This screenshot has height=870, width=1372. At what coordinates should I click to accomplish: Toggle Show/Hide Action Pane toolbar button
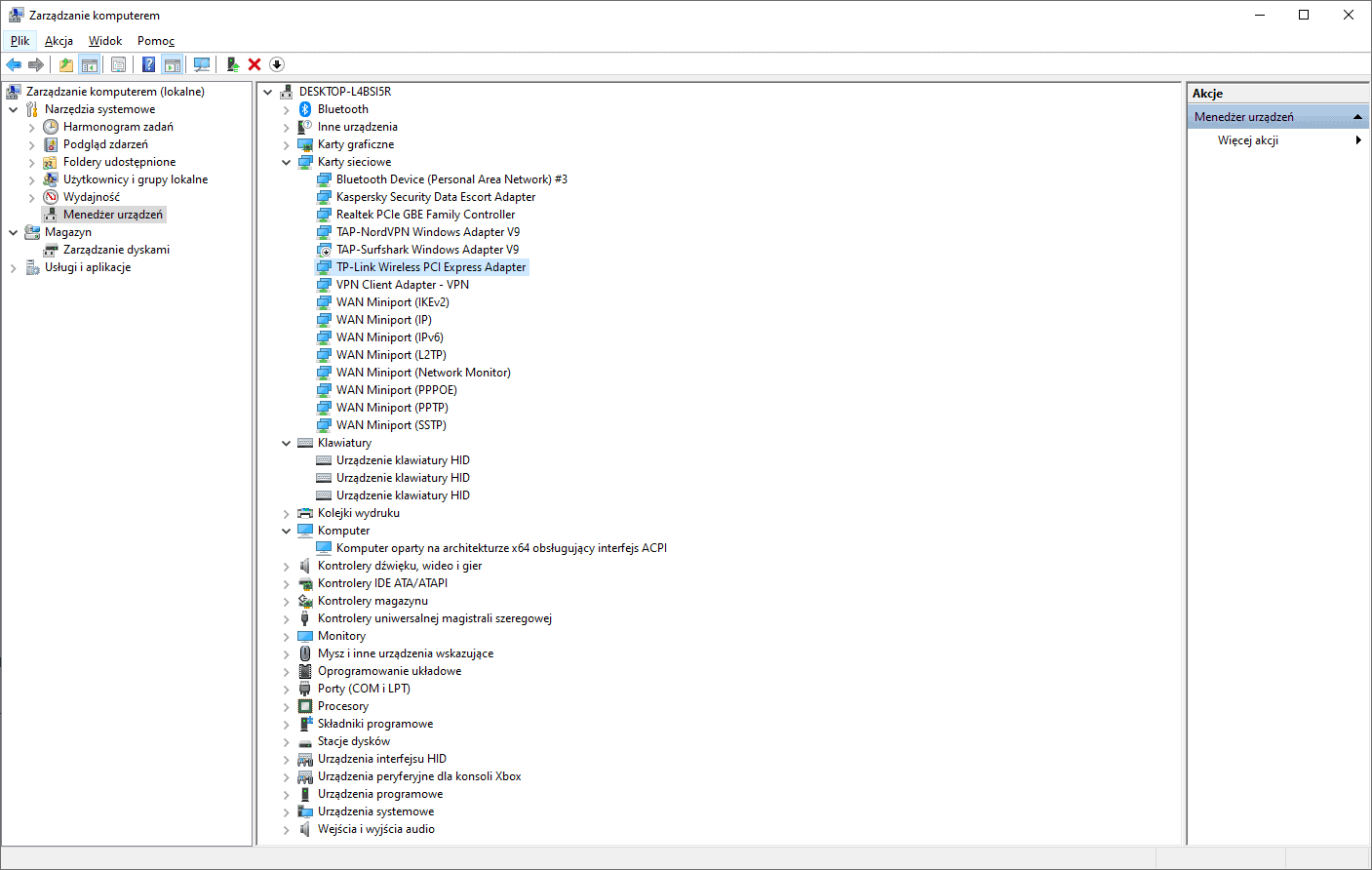pyautogui.click(x=173, y=64)
